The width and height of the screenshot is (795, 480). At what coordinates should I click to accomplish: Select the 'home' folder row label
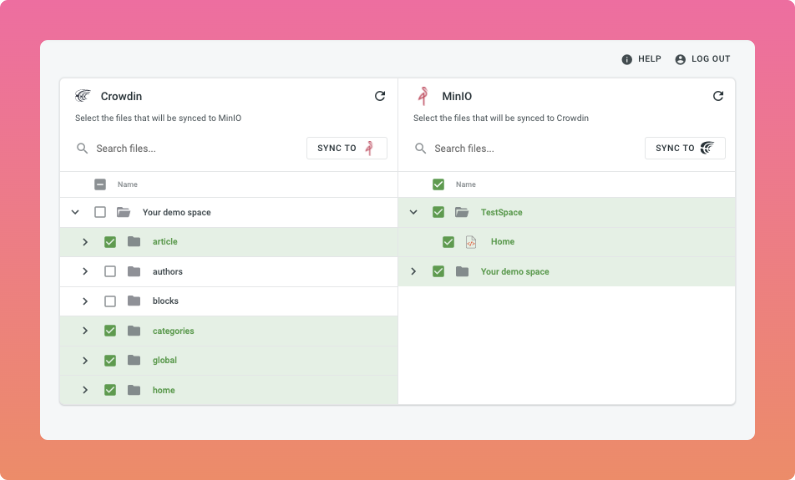[164, 390]
